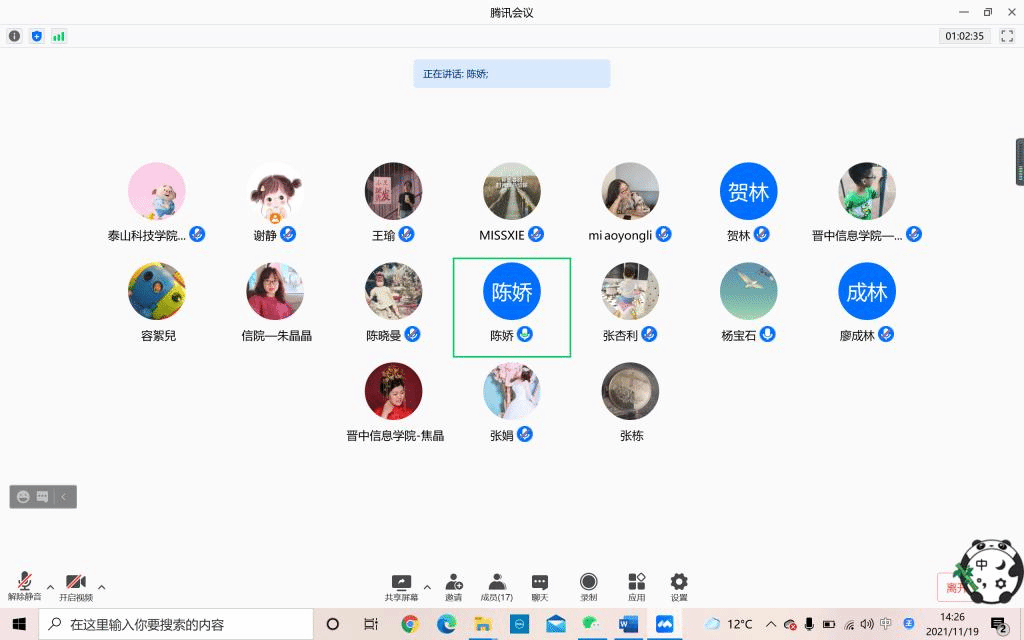Expand the share screen options arrow
Screen dimensions: 1024x640
(x=427, y=587)
